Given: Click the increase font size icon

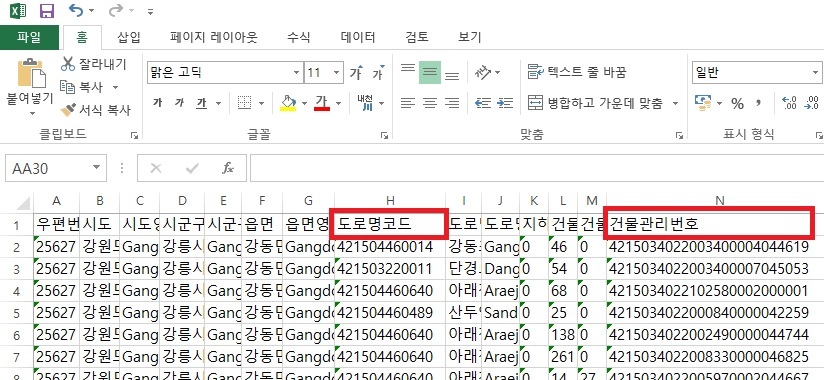Looking at the screenshot, I should (x=356, y=73).
